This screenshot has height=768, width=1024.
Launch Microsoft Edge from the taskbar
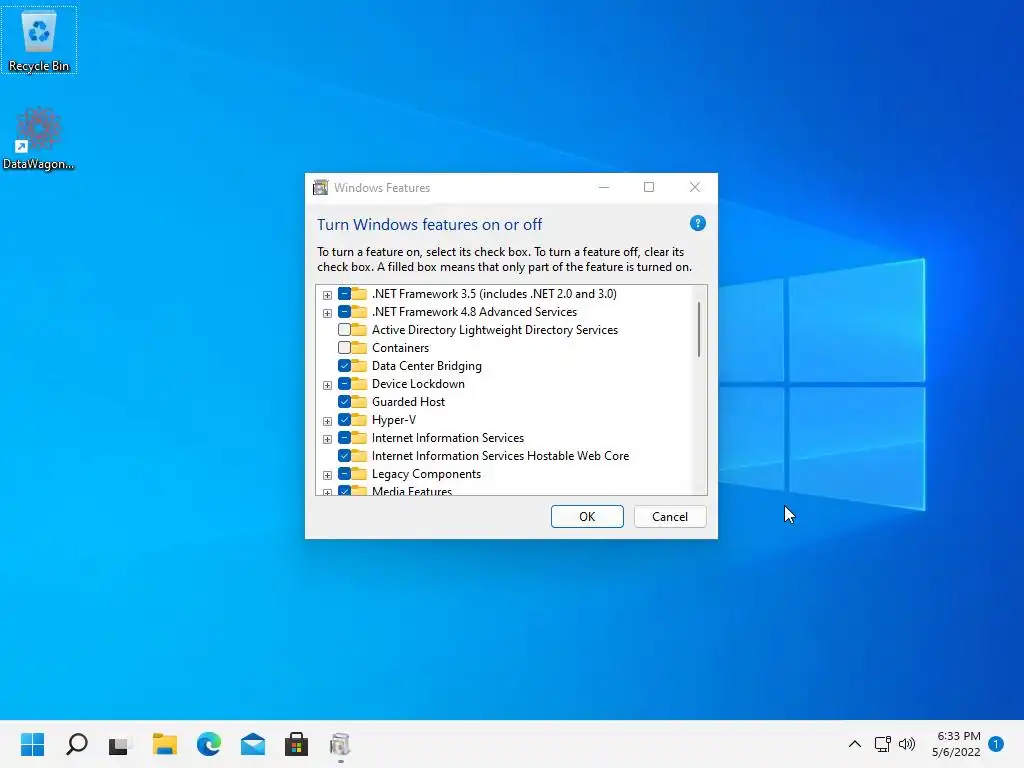208,744
